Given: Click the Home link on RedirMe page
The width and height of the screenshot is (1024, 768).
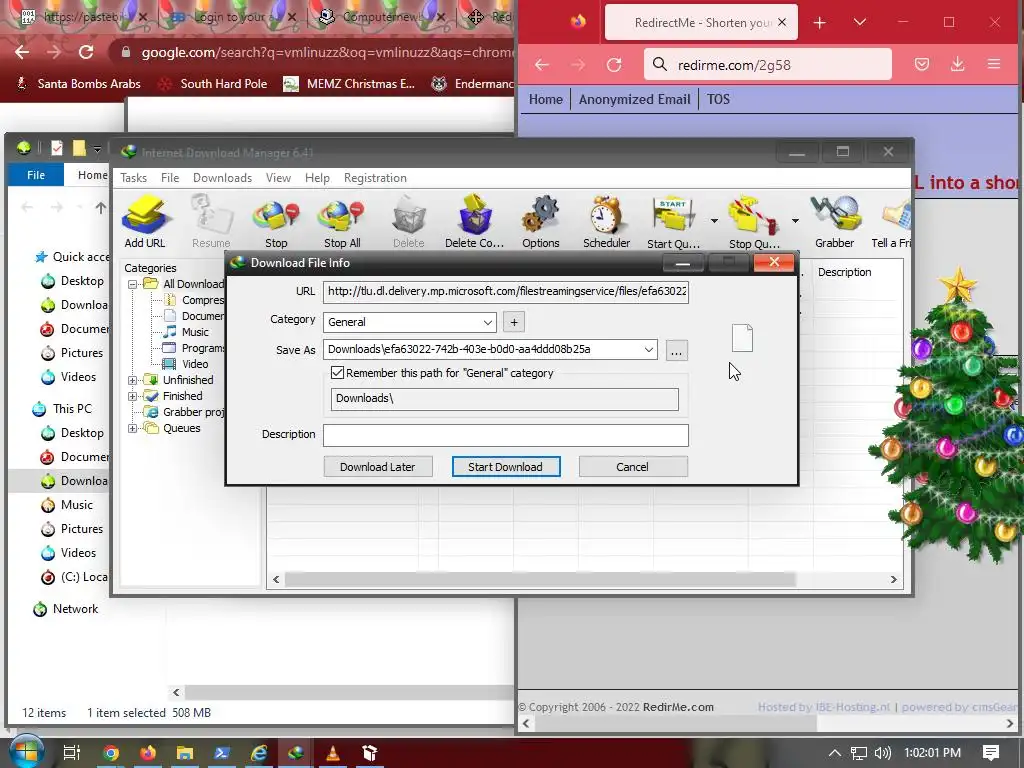Looking at the screenshot, I should click(x=545, y=99).
